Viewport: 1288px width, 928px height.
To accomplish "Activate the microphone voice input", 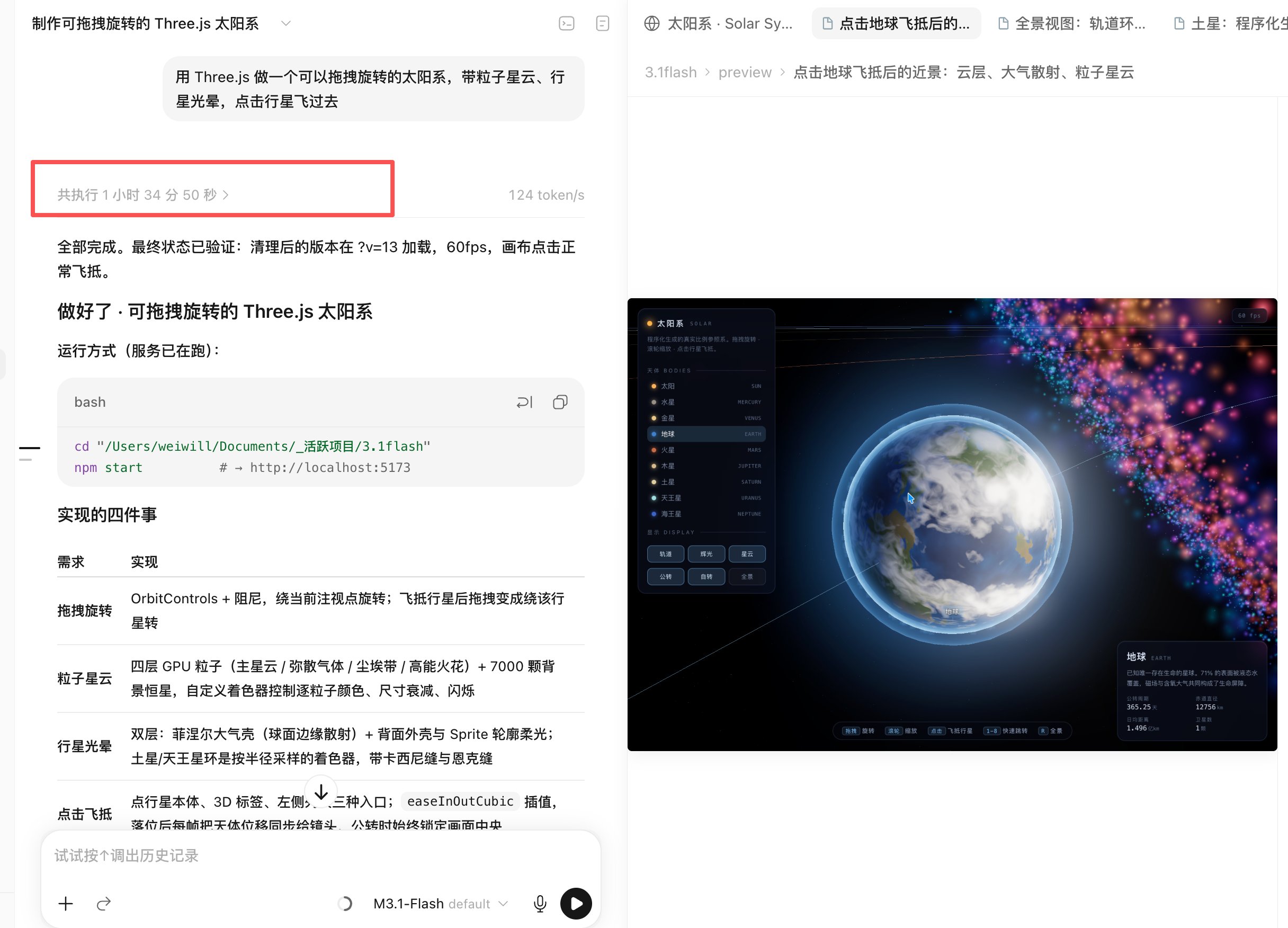I will point(540,903).
